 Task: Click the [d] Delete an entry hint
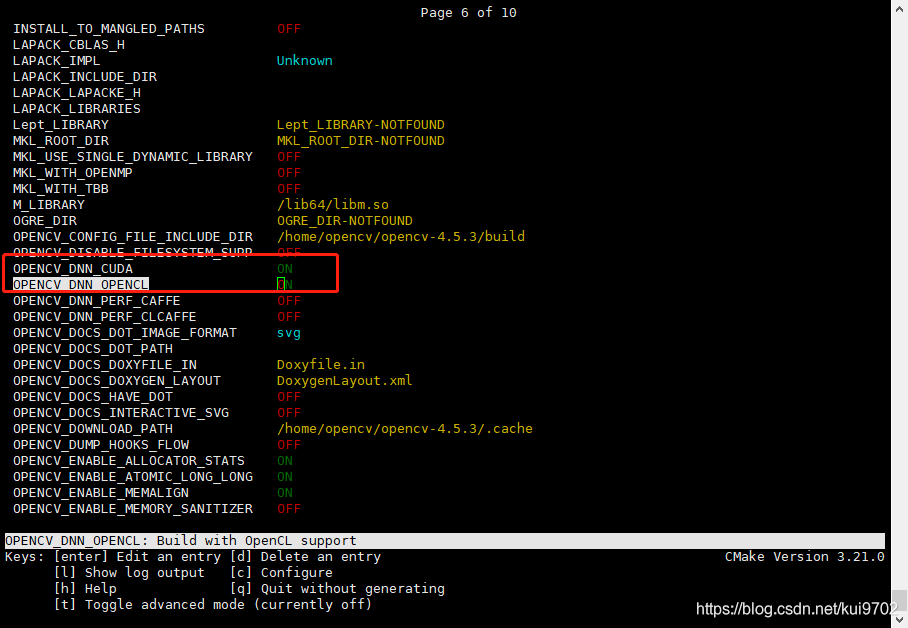[305, 557]
